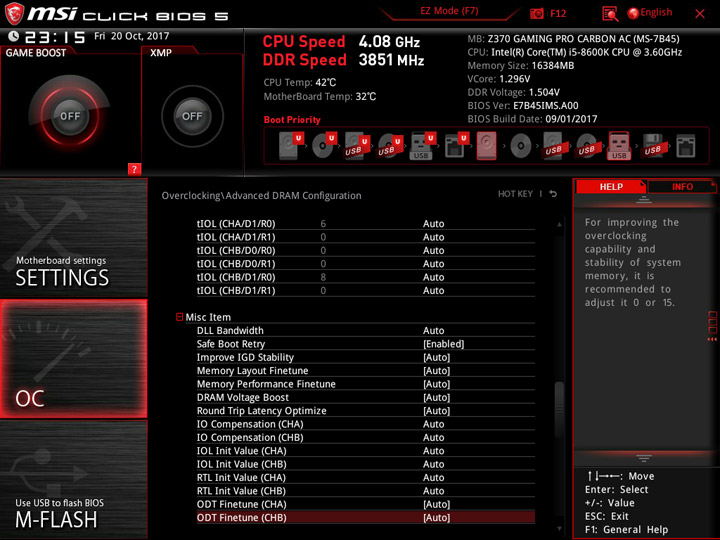Screen dimensions: 720x540
Task: Edit the RTL Init Value (CHA) Auto field
Action: tap(433, 478)
